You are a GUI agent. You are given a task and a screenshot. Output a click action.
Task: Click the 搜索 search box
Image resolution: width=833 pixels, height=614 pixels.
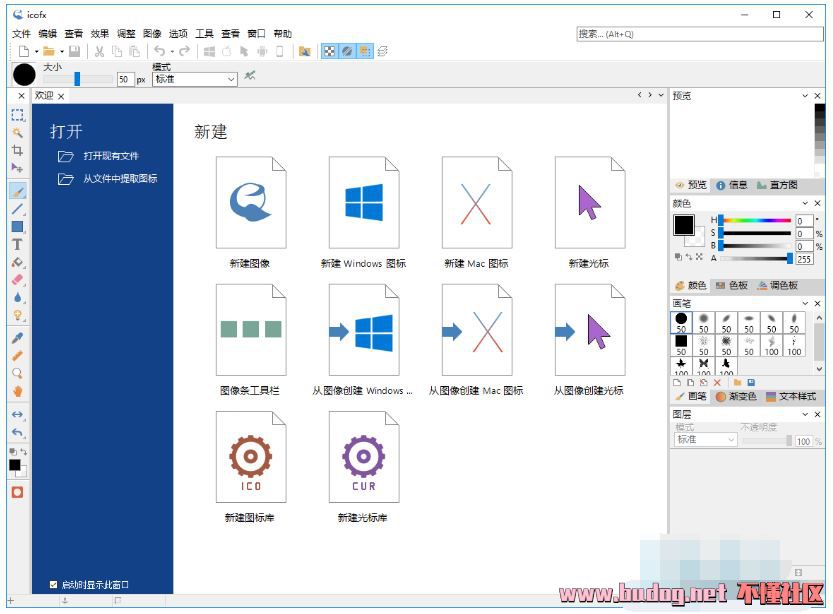pyautogui.click(x=700, y=34)
